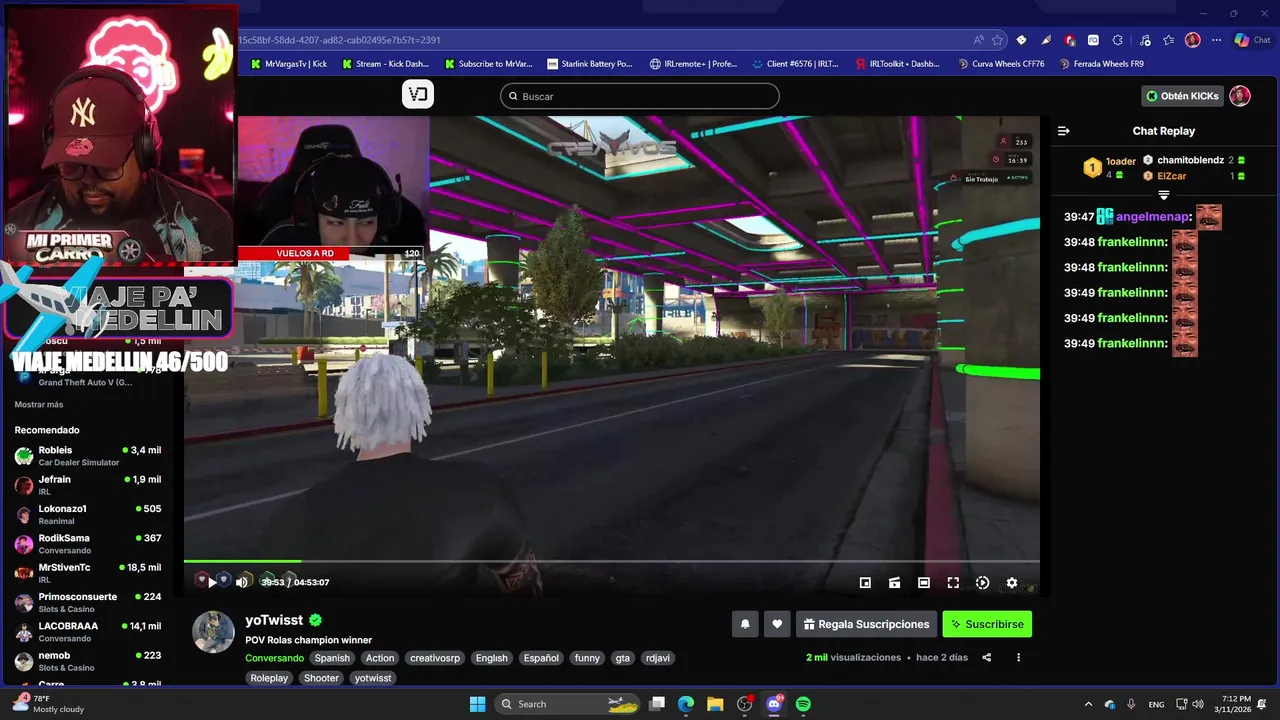Add page to favorites star icon

tap(997, 40)
